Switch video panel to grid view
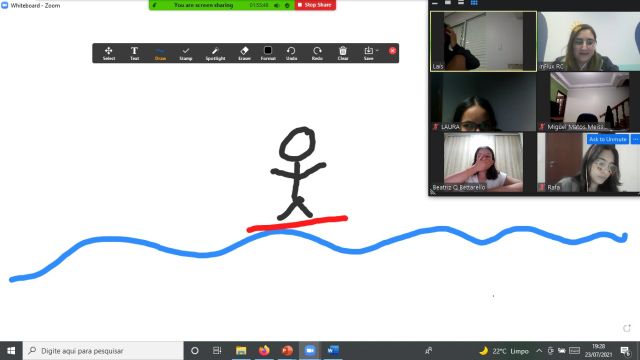 [474, 3]
